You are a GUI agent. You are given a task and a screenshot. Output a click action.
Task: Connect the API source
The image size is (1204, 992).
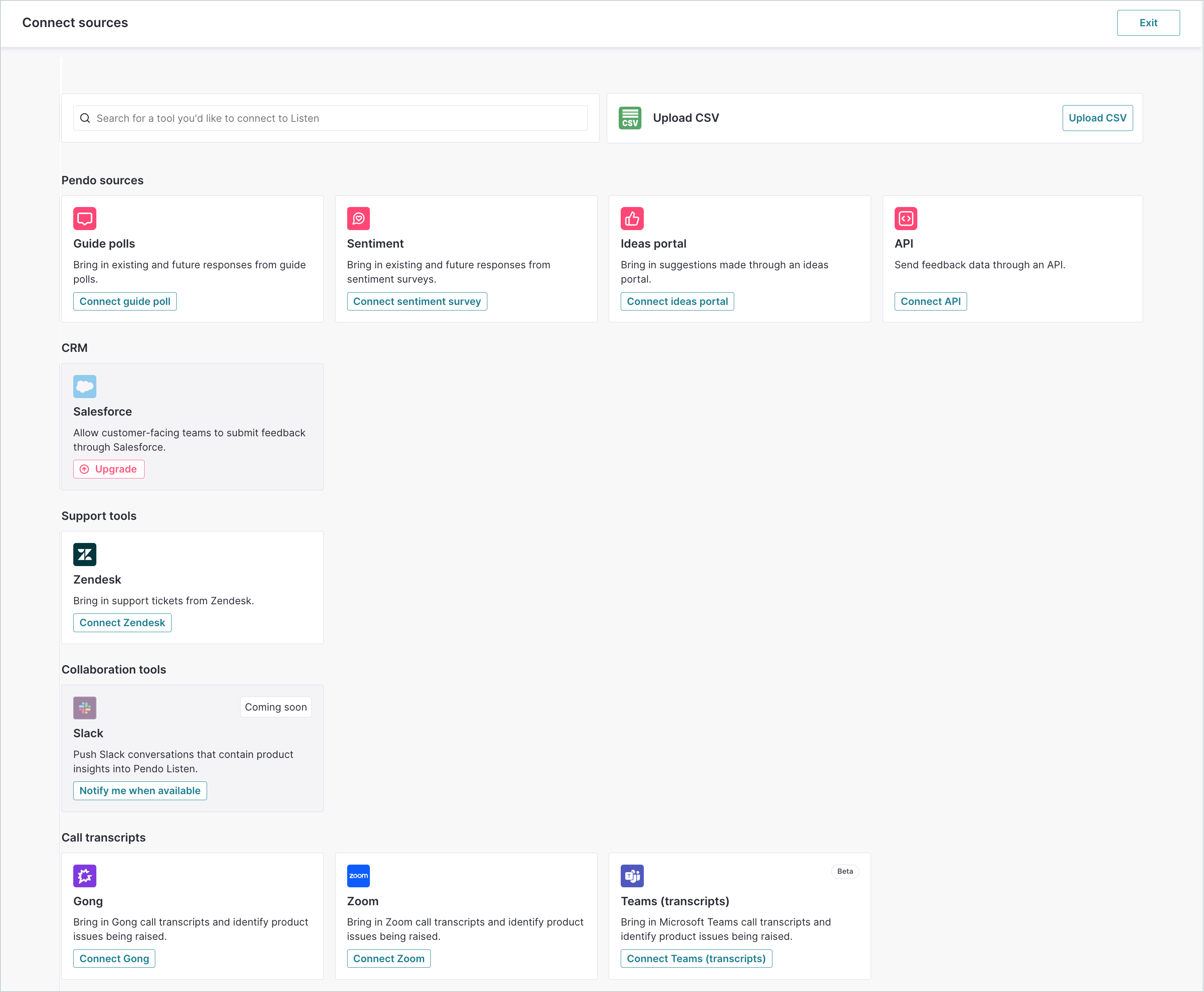(x=930, y=301)
